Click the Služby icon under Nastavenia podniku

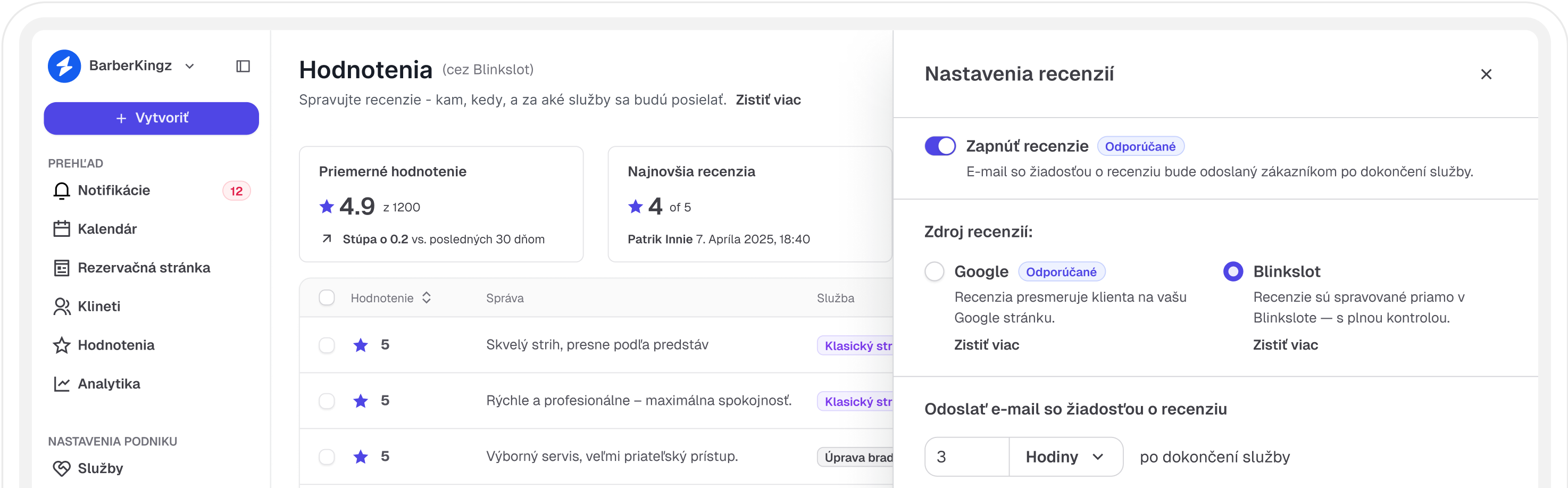click(x=62, y=468)
